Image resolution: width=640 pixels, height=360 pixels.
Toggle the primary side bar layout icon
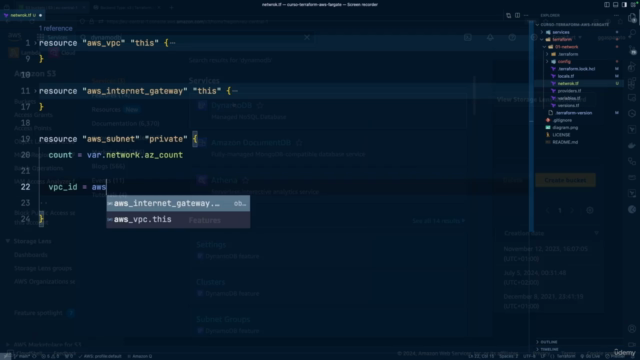pyautogui.click(x=607, y=4)
